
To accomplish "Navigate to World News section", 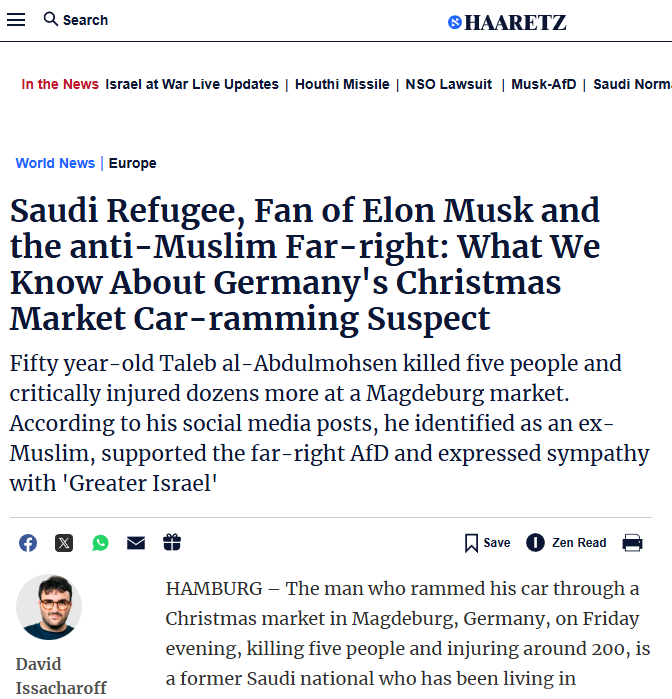I will click(x=55, y=163).
